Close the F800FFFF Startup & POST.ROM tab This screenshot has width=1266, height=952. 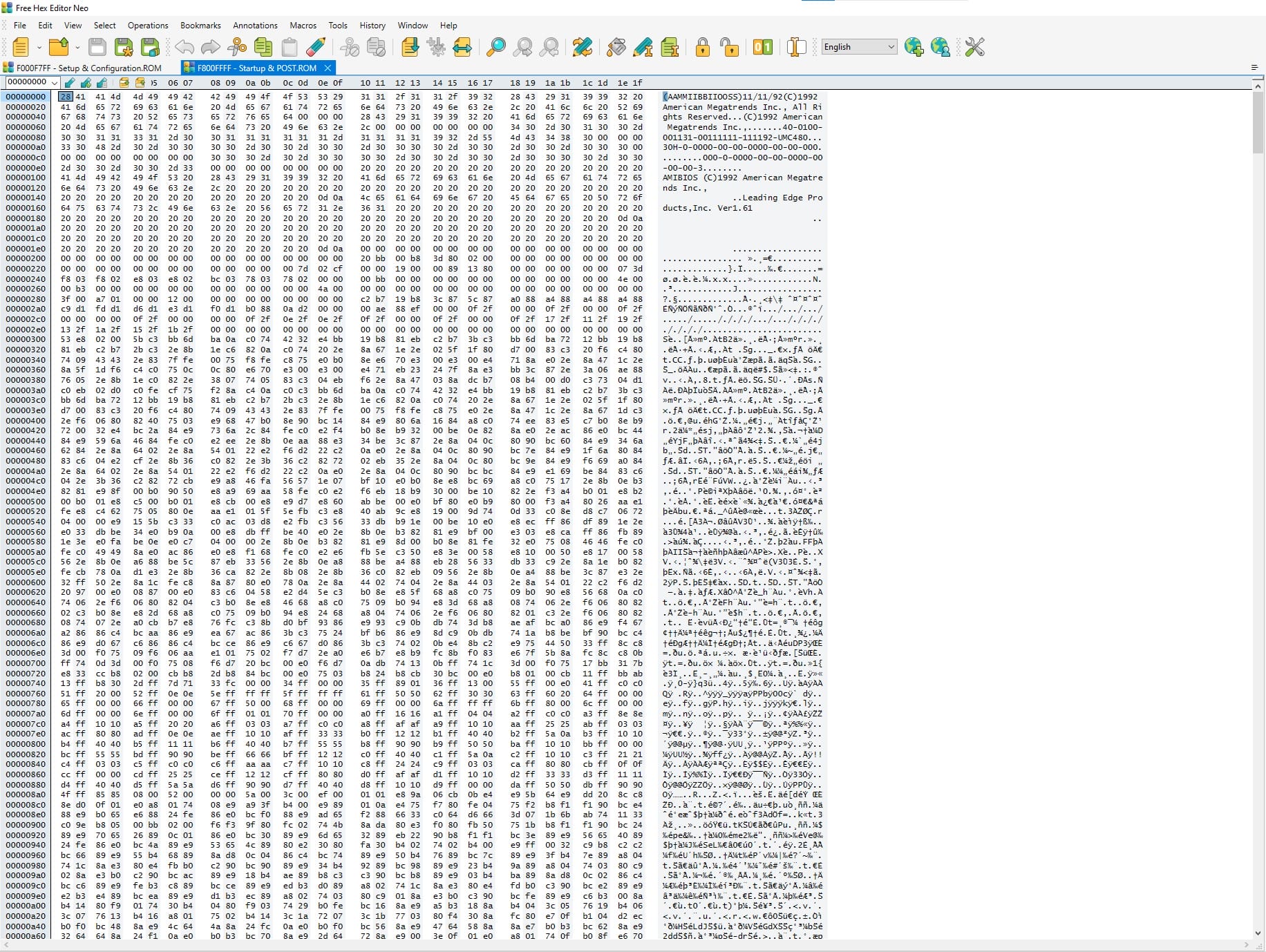(328, 68)
